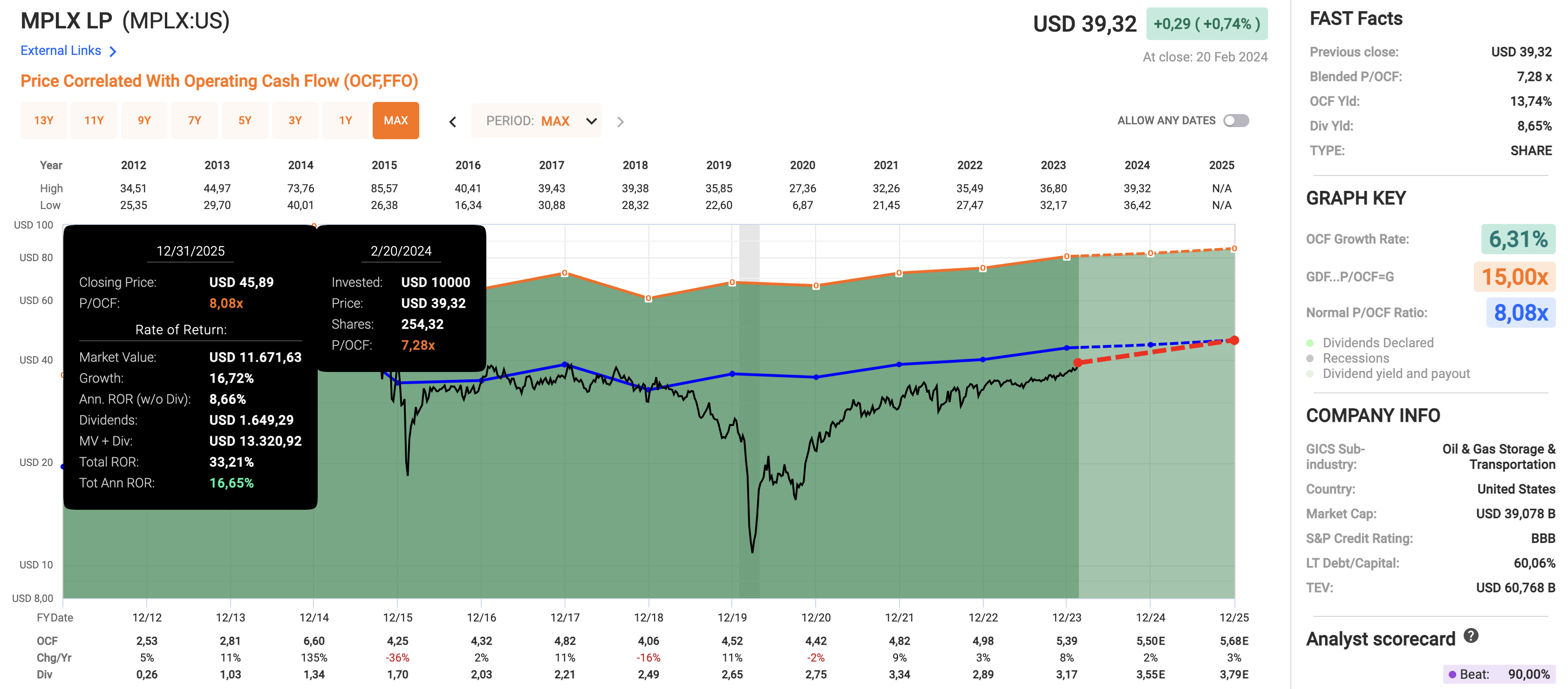Image resolution: width=1568 pixels, height=689 pixels.
Task: Click the green Dividends Declared legend dot
Action: pos(1310,342)
